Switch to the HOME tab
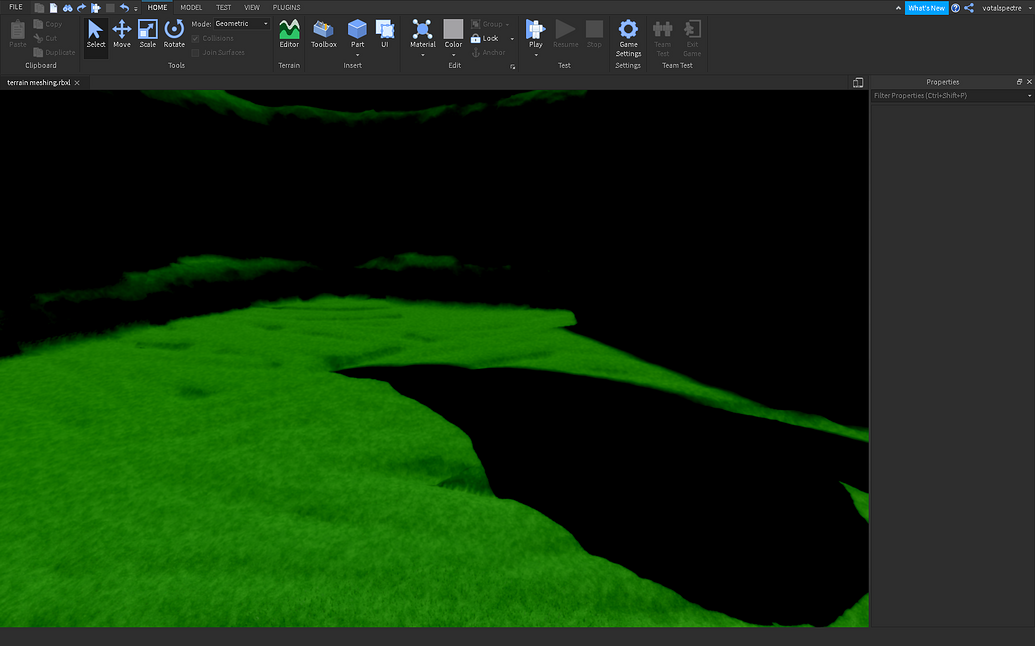The image size is (1035, 646). [157, 7]
